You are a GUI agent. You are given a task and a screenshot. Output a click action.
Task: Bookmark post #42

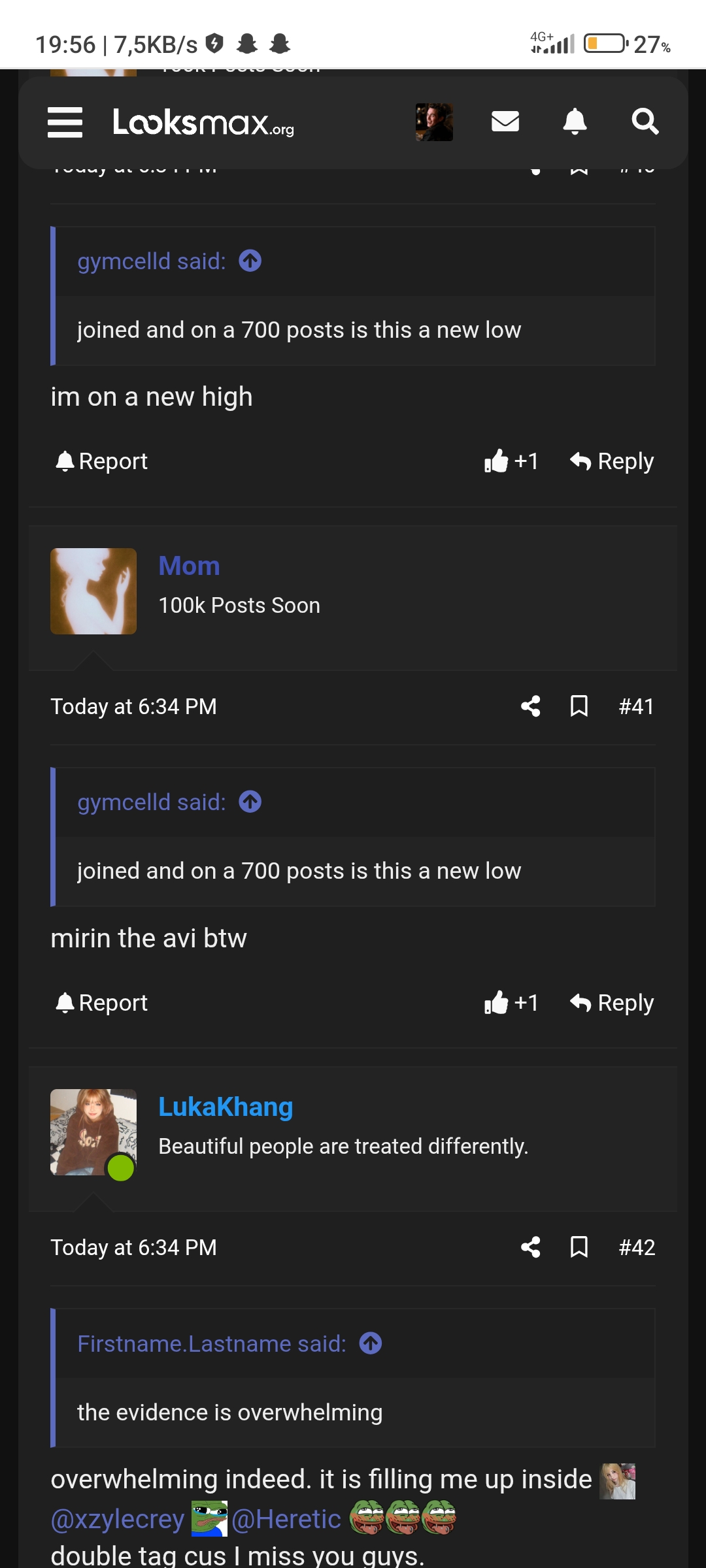(x=579, y=1247)
